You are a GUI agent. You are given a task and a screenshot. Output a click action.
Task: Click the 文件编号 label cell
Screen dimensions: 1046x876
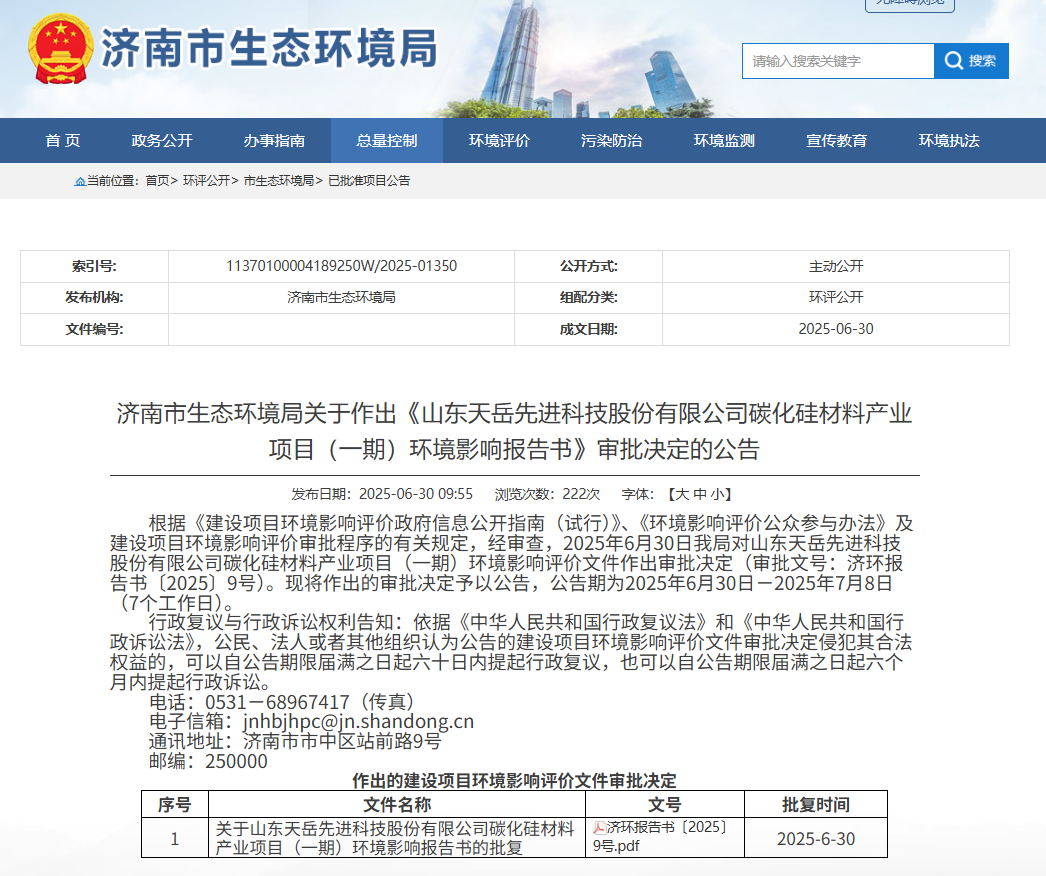pos(94,329)
